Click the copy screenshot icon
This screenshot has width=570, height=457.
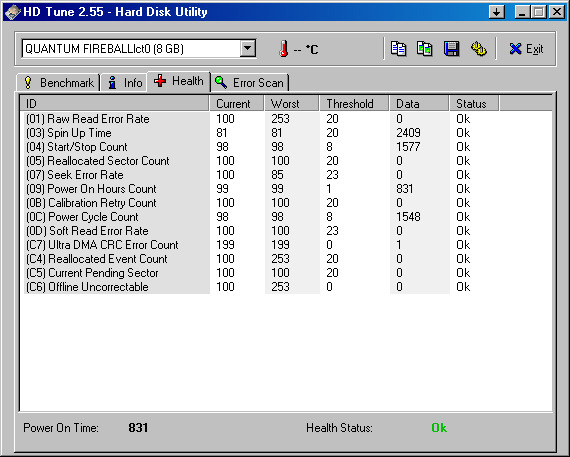425,49
